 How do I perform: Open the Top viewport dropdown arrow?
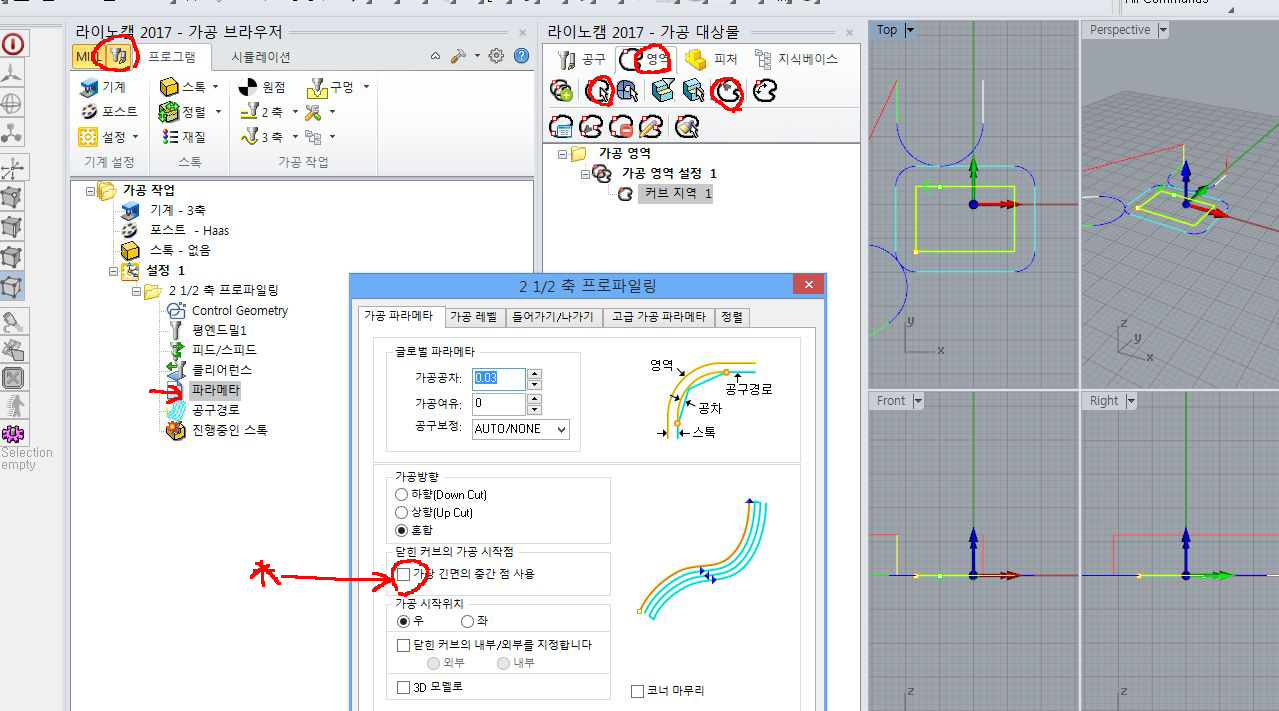[910, 30]
